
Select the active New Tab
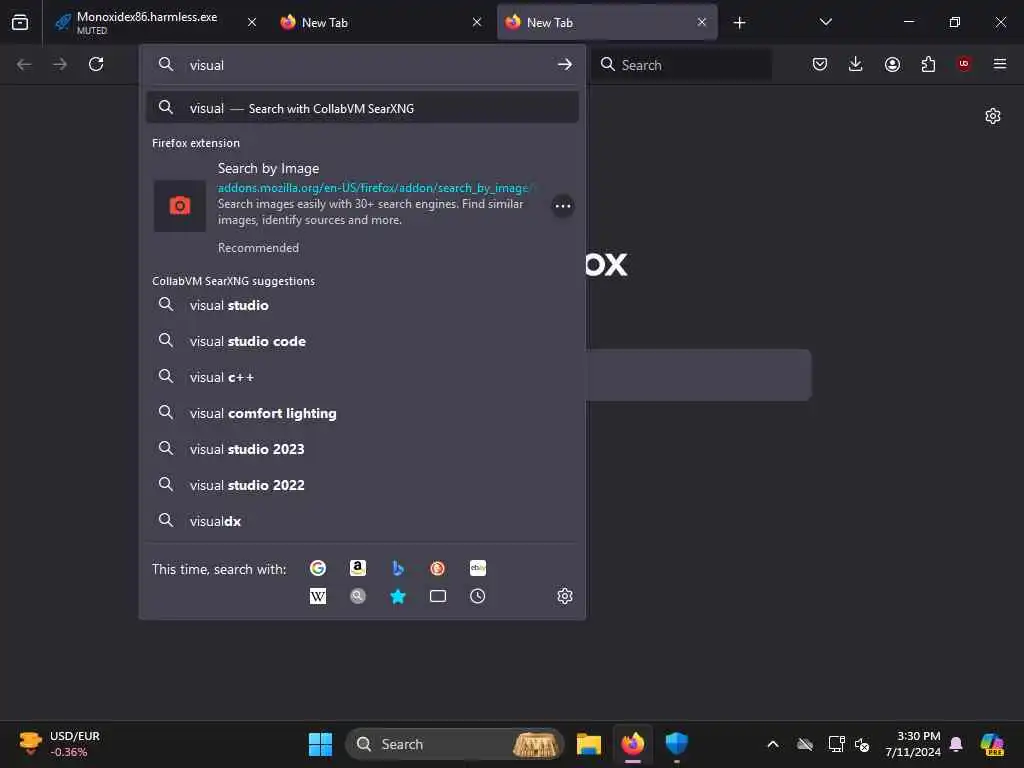click(607, 22)
